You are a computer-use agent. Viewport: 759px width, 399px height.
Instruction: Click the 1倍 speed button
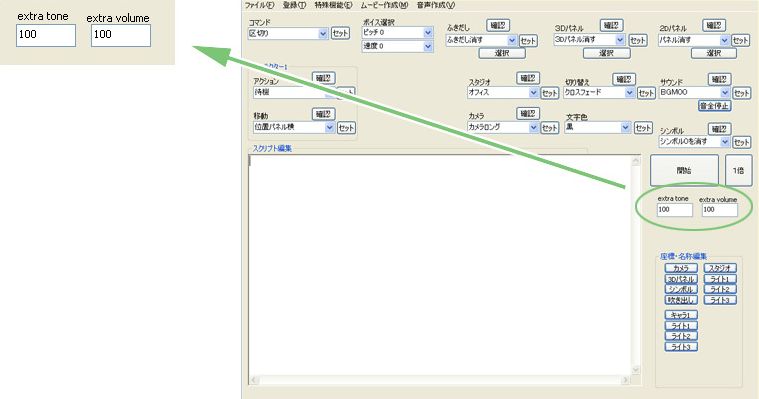click(739, 170)
